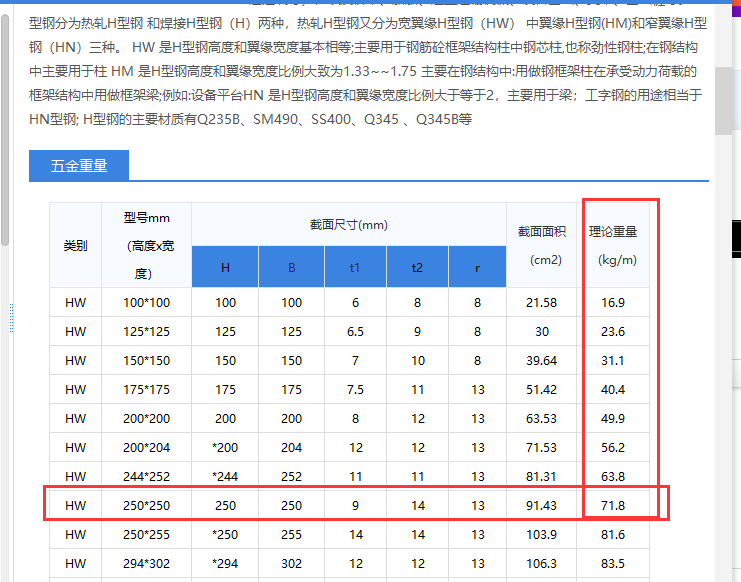This screenshot has width=741, height=582.
Task: Open the 五金重量 tab
Action: [79, 165]
